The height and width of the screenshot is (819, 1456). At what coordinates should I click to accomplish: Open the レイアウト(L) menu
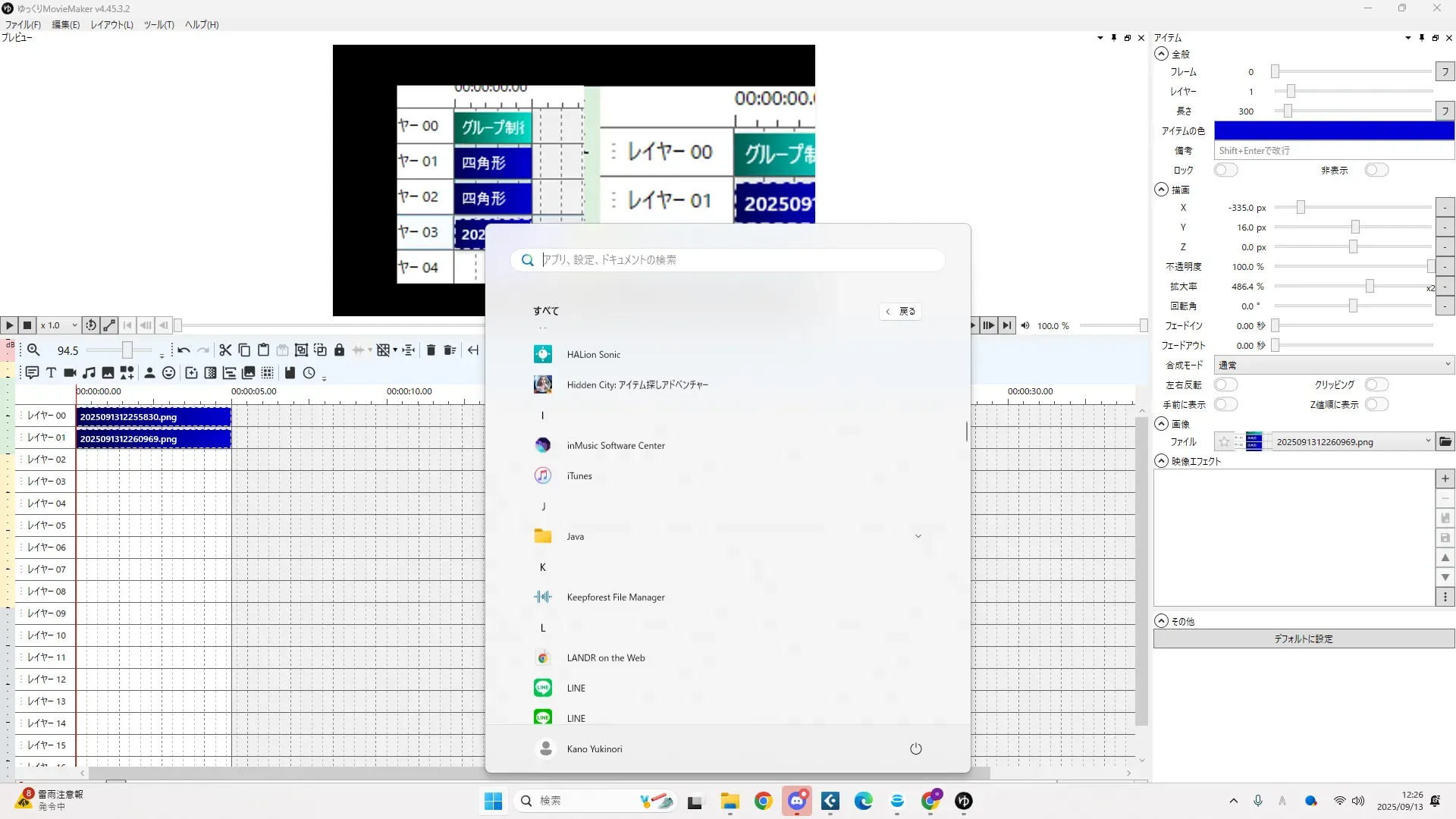[111, 24]
